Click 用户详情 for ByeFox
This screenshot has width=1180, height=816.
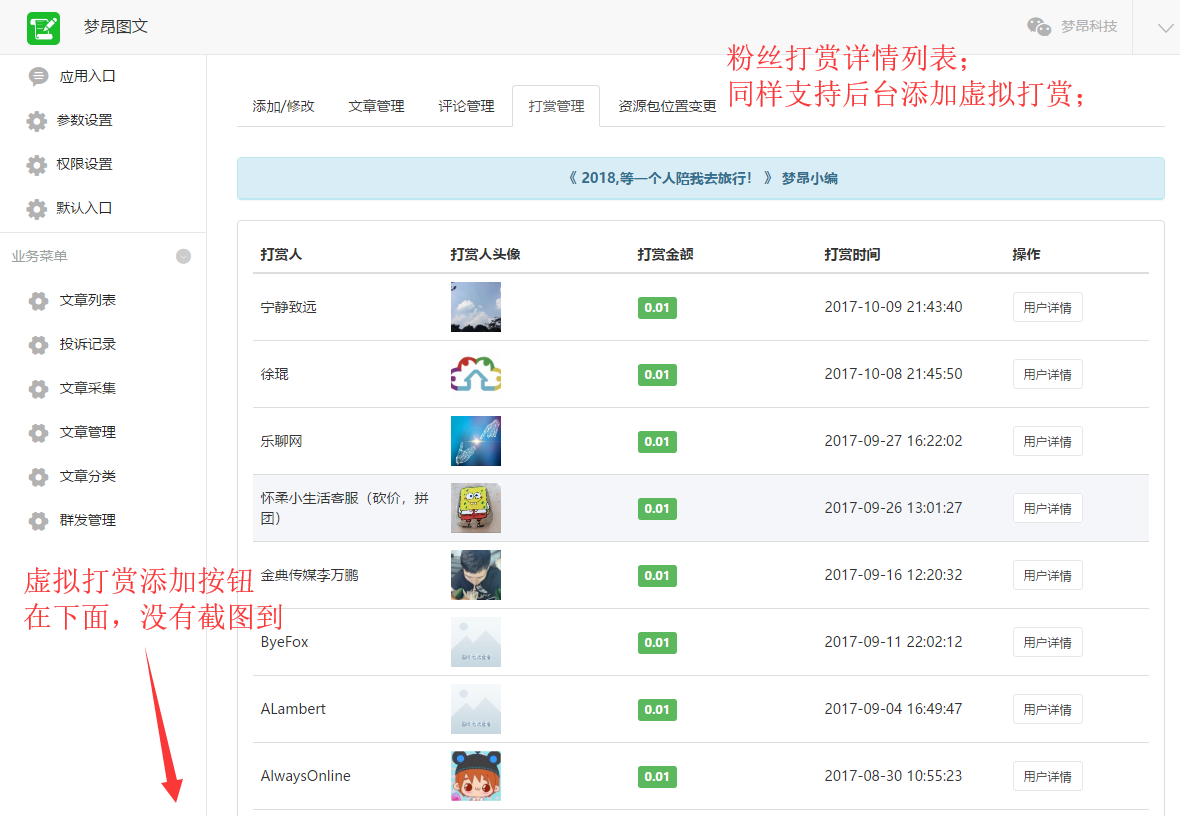[1048, 642]
